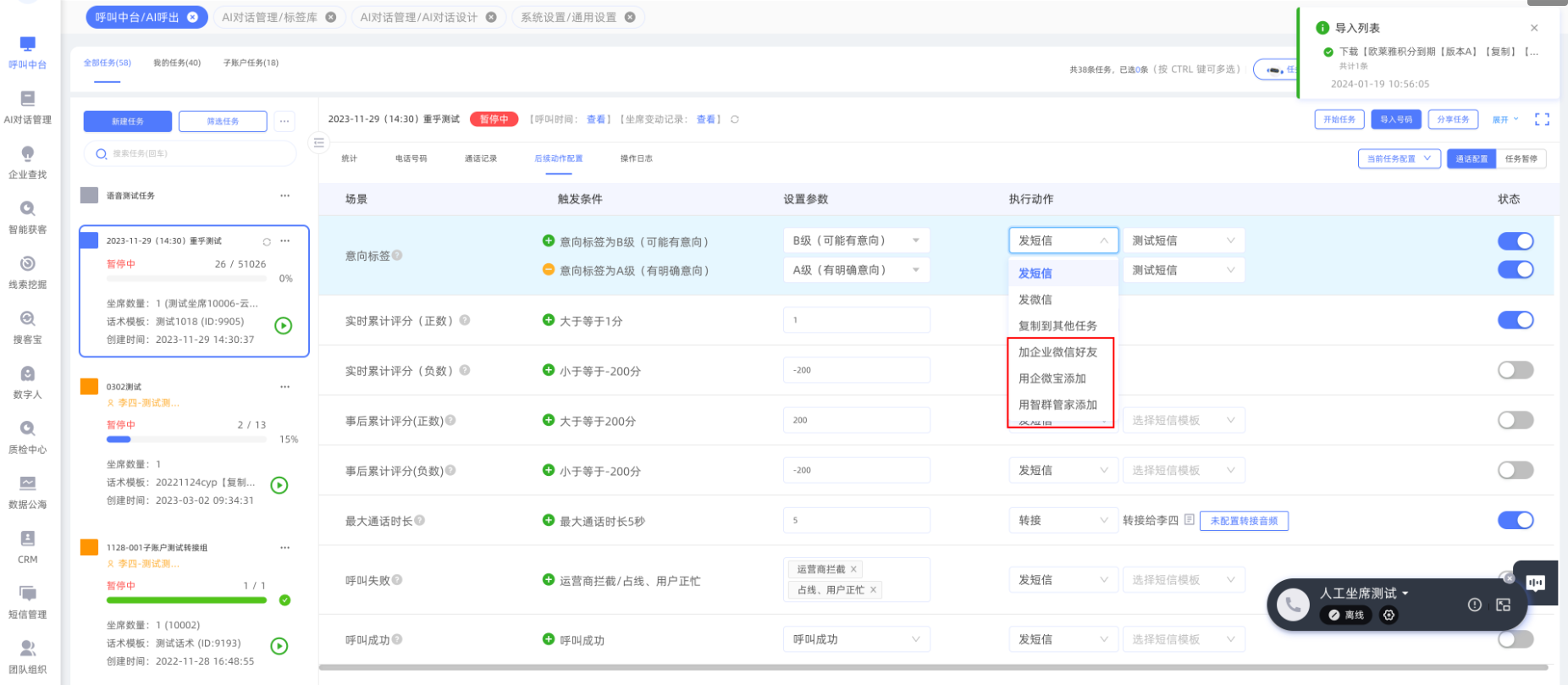Select 加企业微信好友 from the action list

(x=1057, y=352)
